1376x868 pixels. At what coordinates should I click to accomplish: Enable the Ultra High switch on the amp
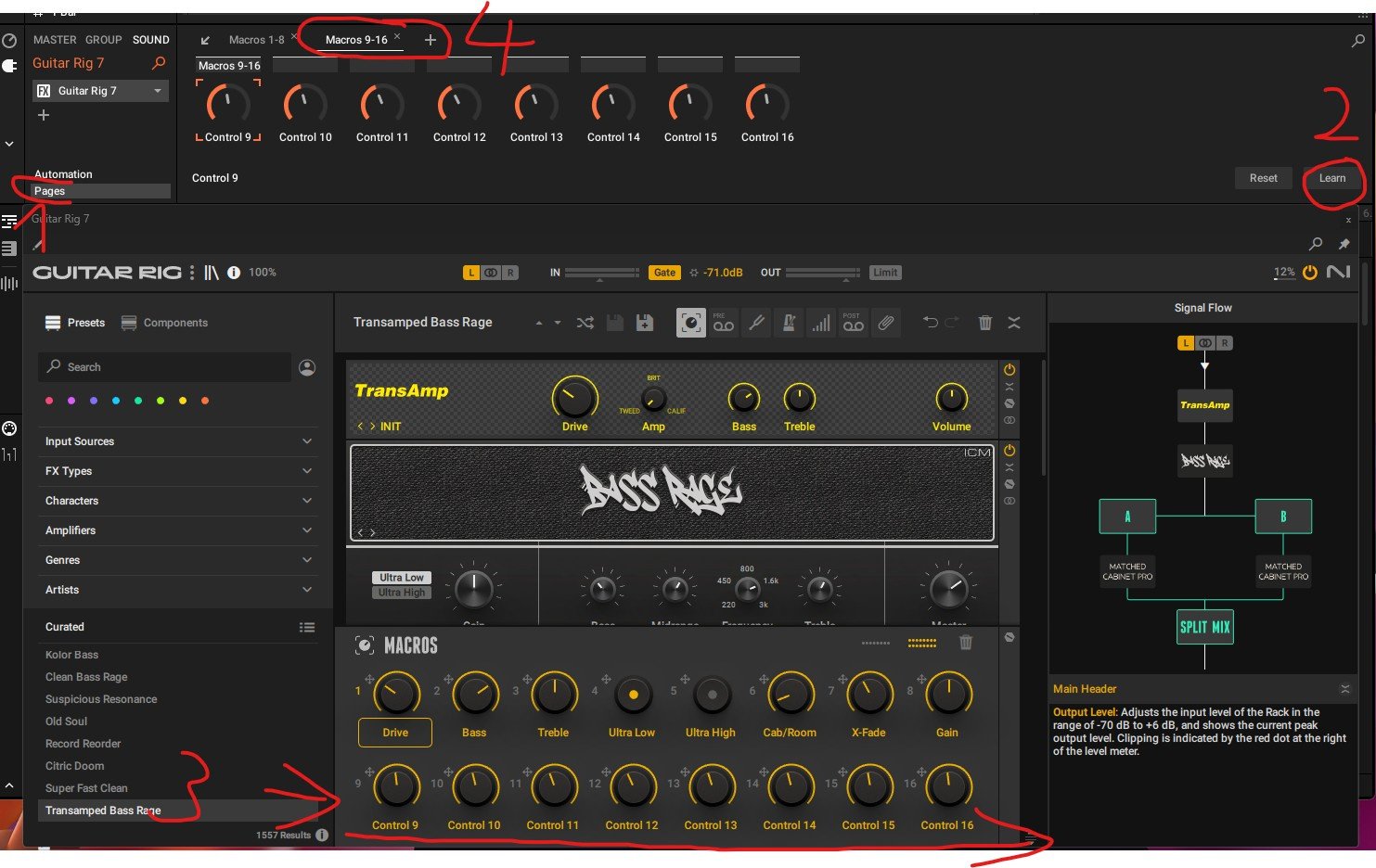402,593
